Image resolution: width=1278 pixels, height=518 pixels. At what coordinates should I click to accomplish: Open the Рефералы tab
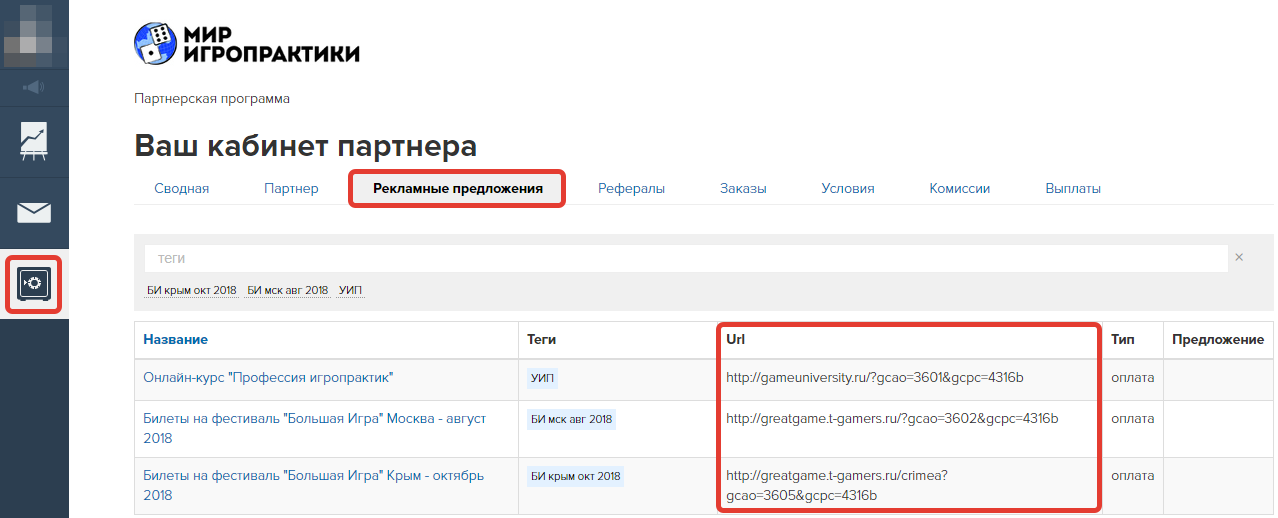(x=631, y=188)
